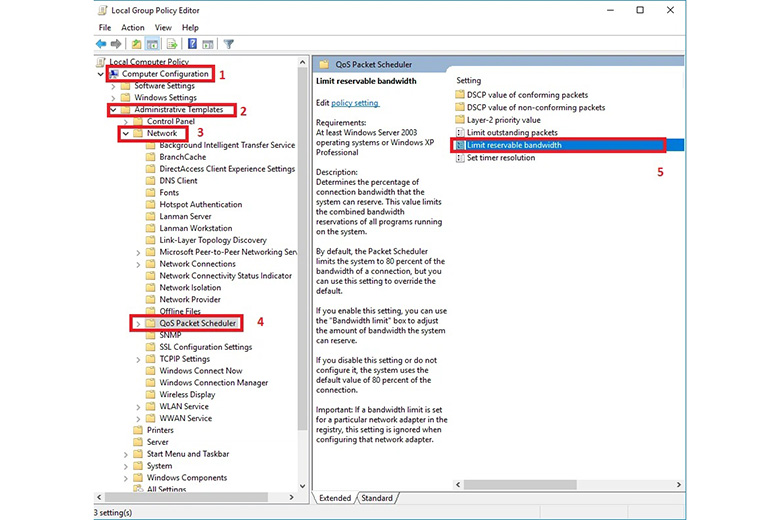Click the Filter funnel icon
Screen dimensions: 780x520
229,44
